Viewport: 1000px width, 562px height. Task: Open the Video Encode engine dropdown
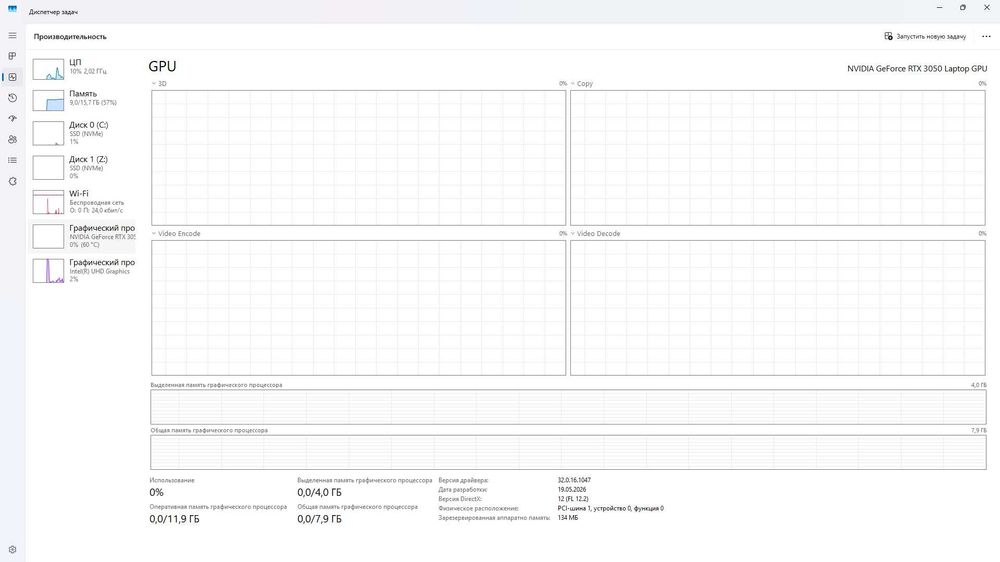click(176, 233)
